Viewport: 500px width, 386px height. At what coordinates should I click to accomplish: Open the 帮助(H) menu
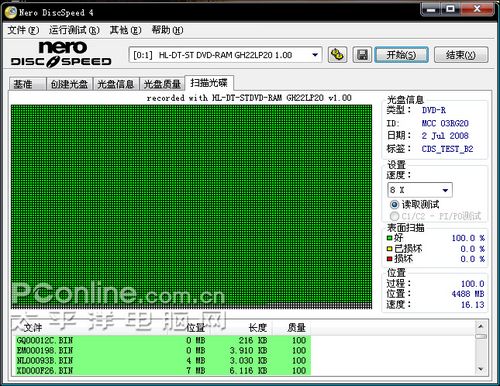pos(167,30)
